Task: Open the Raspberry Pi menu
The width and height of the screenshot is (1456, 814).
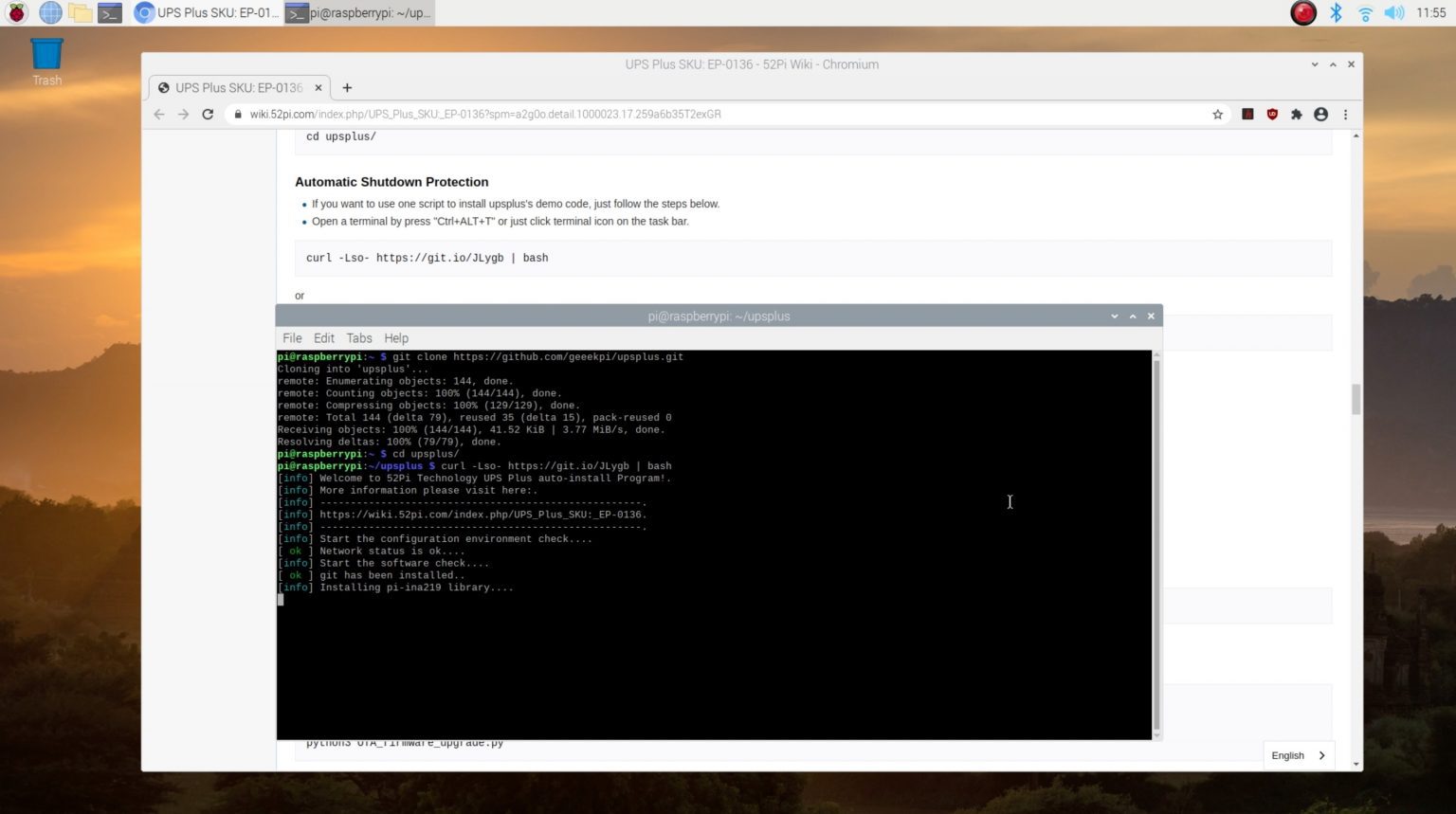Action: click(x=14, y=12)
